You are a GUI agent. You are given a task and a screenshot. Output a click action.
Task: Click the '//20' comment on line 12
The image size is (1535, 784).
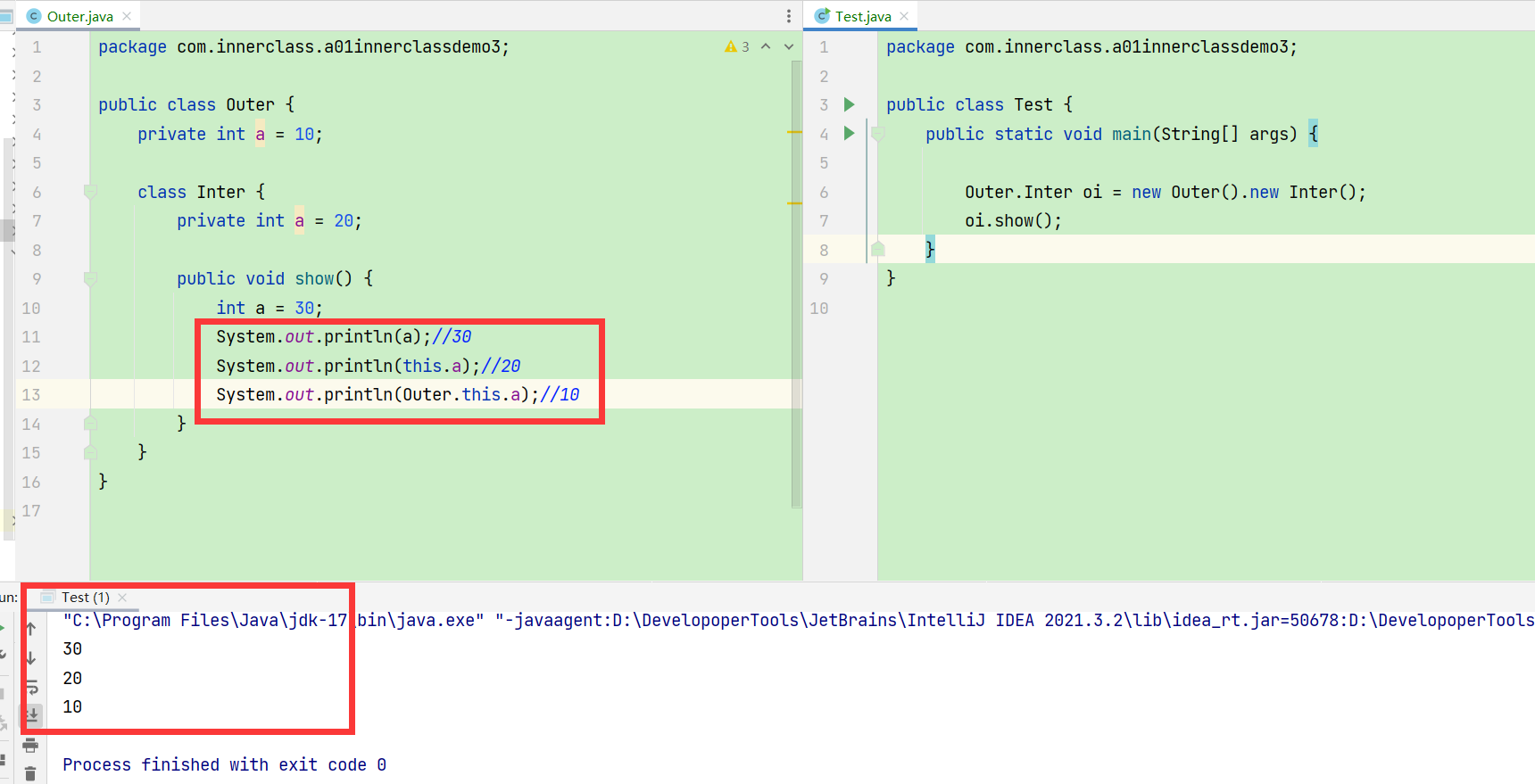pos(501,366)
